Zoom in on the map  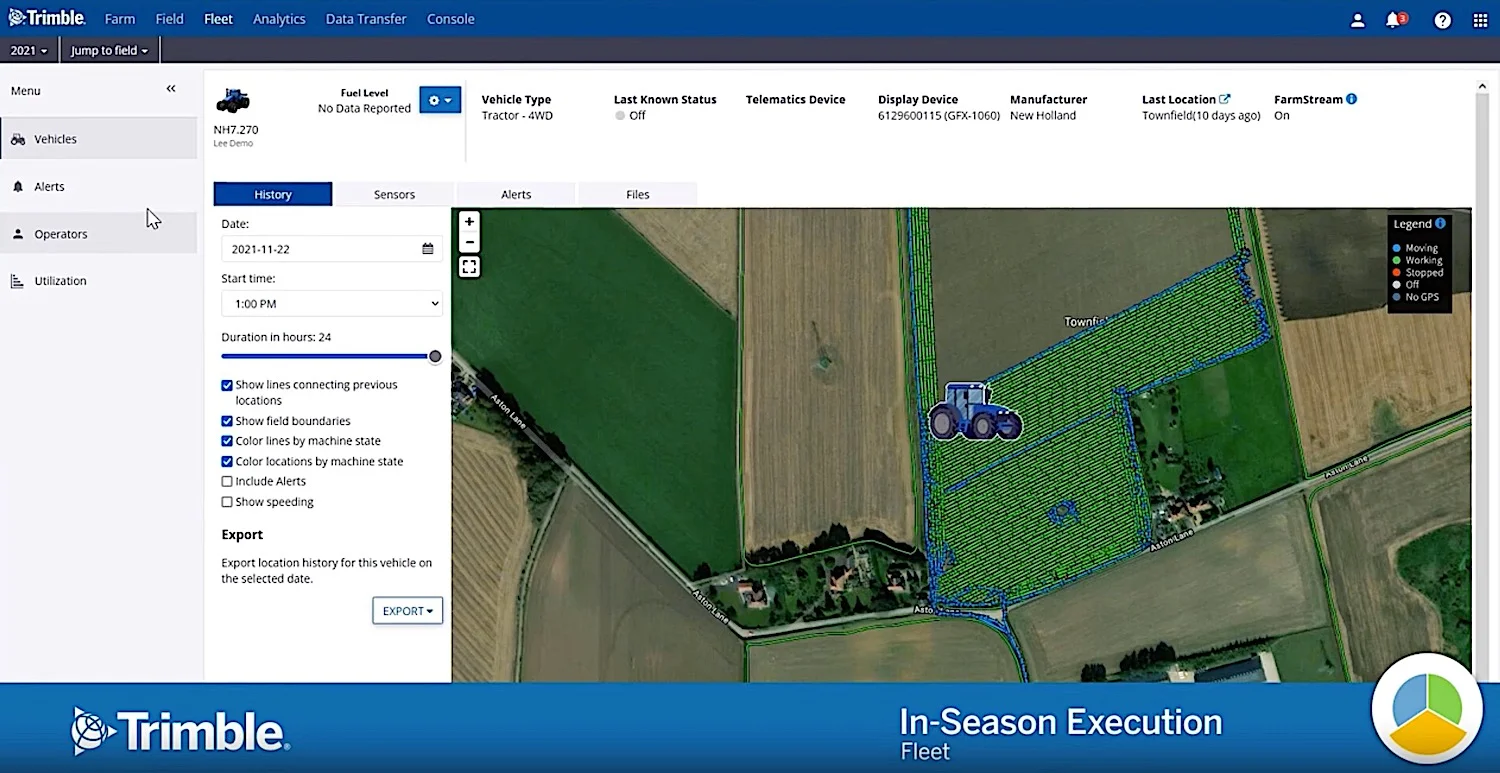click(x=469, y=222)
